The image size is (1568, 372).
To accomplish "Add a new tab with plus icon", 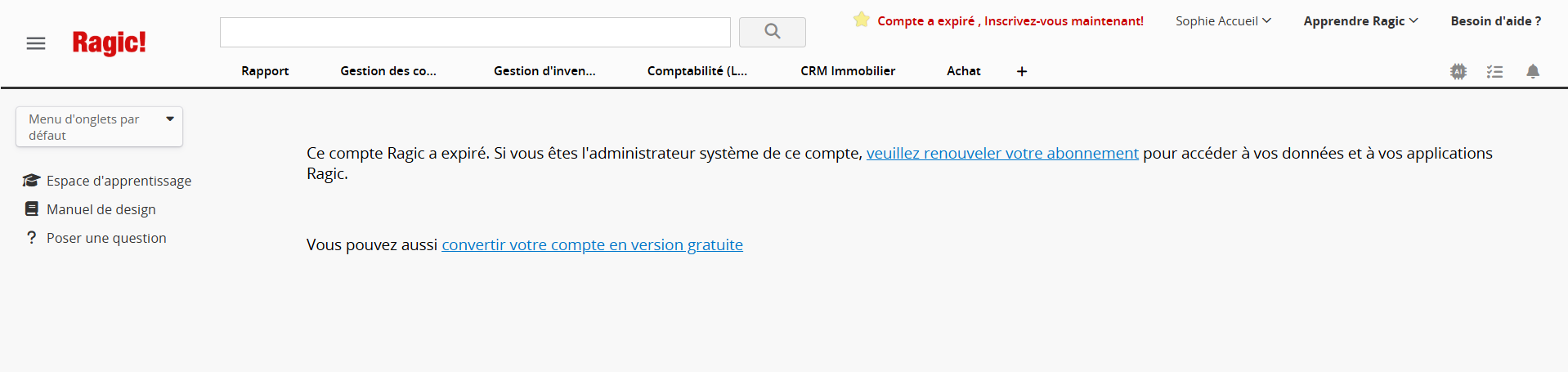I will click(x=1022, y=71).
